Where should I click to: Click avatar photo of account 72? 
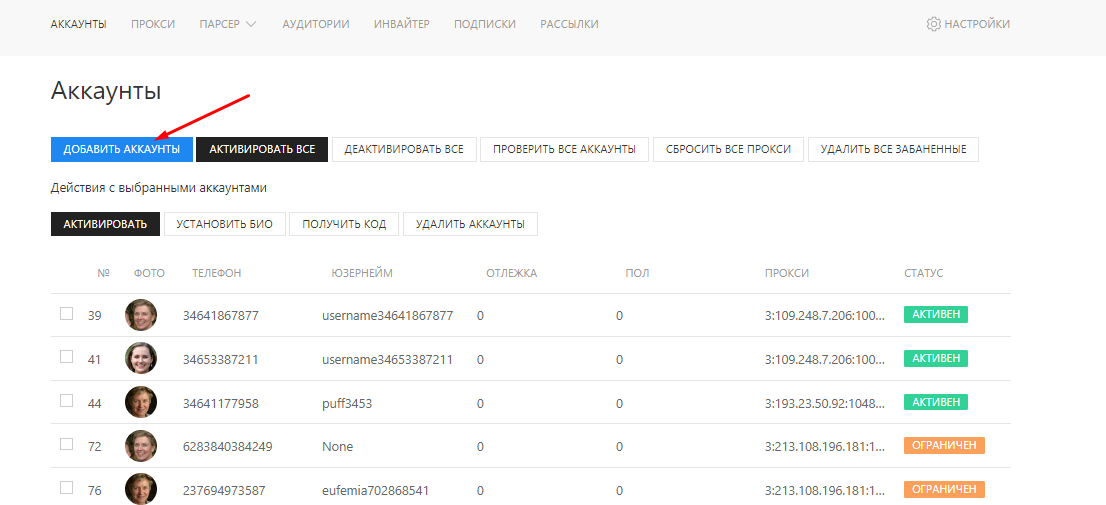(141, 446)
